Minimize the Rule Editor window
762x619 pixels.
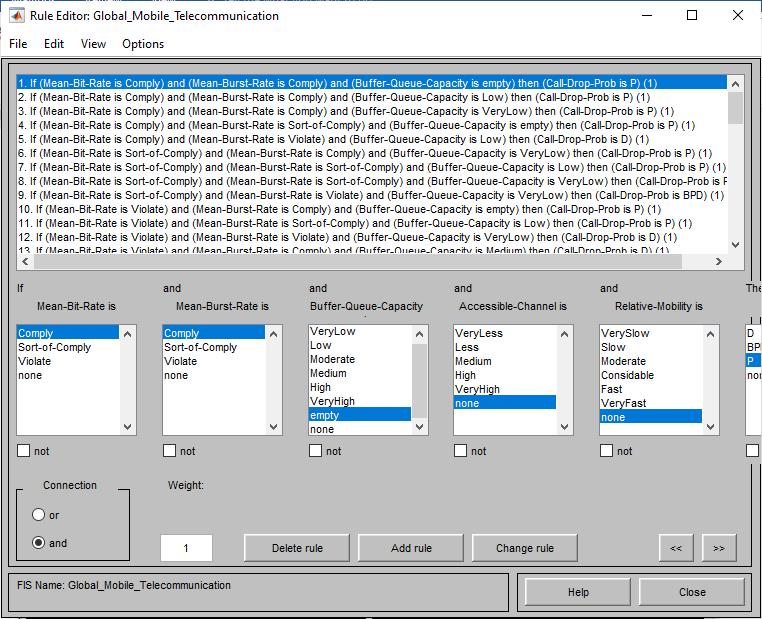tap(647, 15)
